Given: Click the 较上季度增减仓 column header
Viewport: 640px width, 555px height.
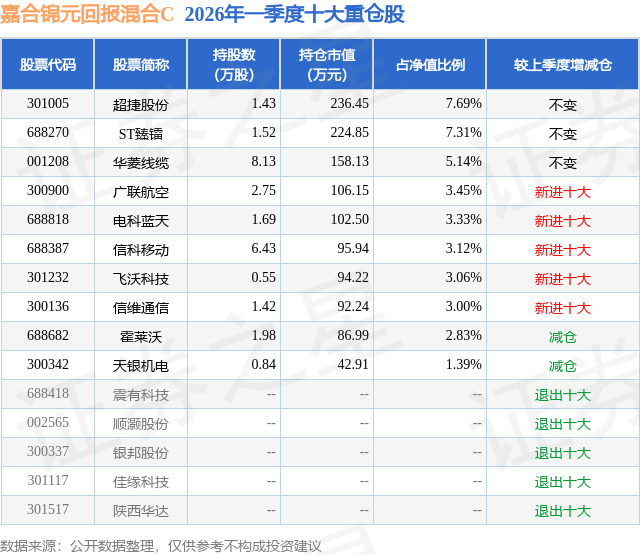Looking at the screenshot, I should [563, 64].
